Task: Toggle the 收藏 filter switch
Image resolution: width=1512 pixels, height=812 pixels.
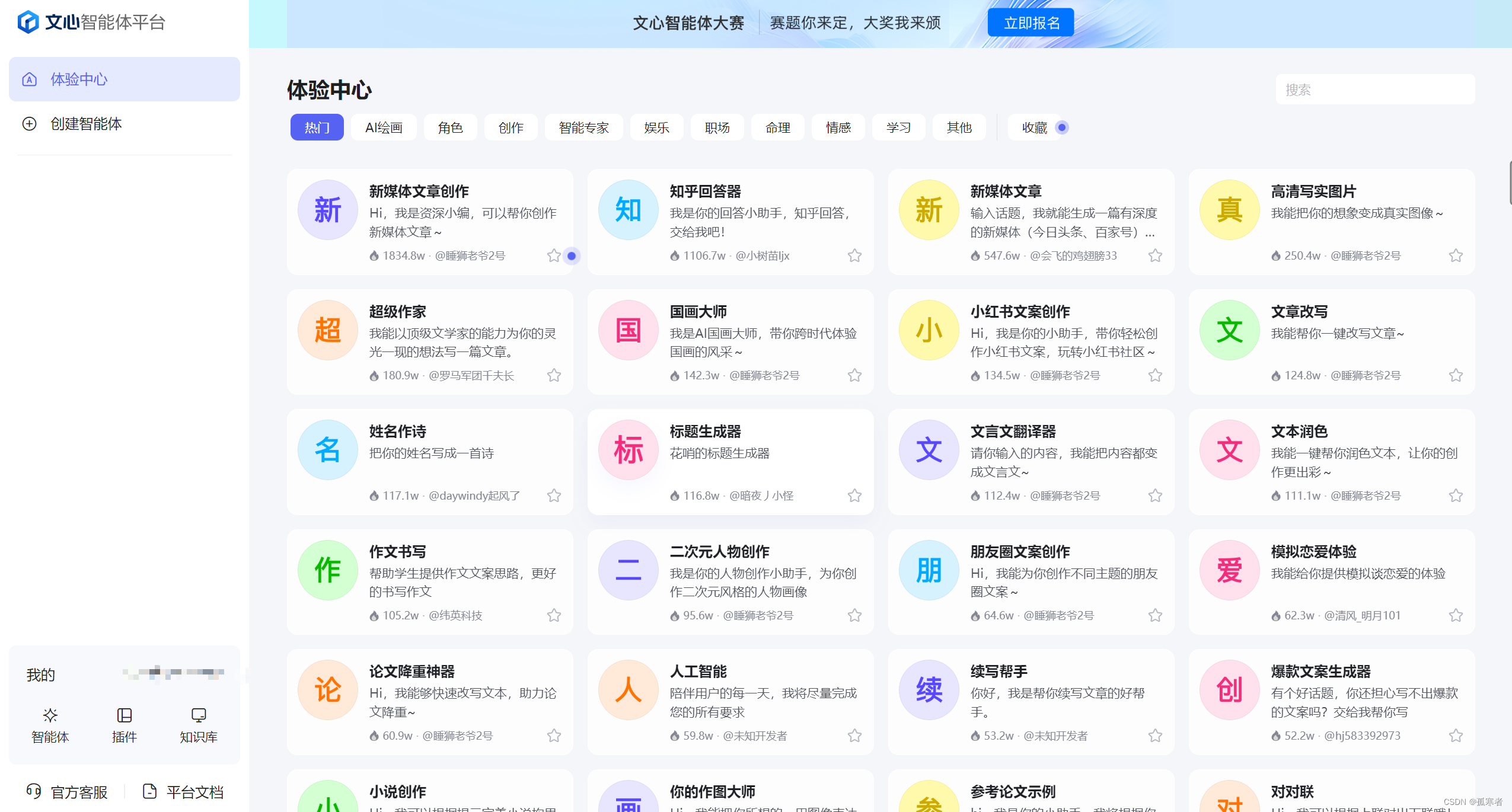Action: [x=1061, y=127]
